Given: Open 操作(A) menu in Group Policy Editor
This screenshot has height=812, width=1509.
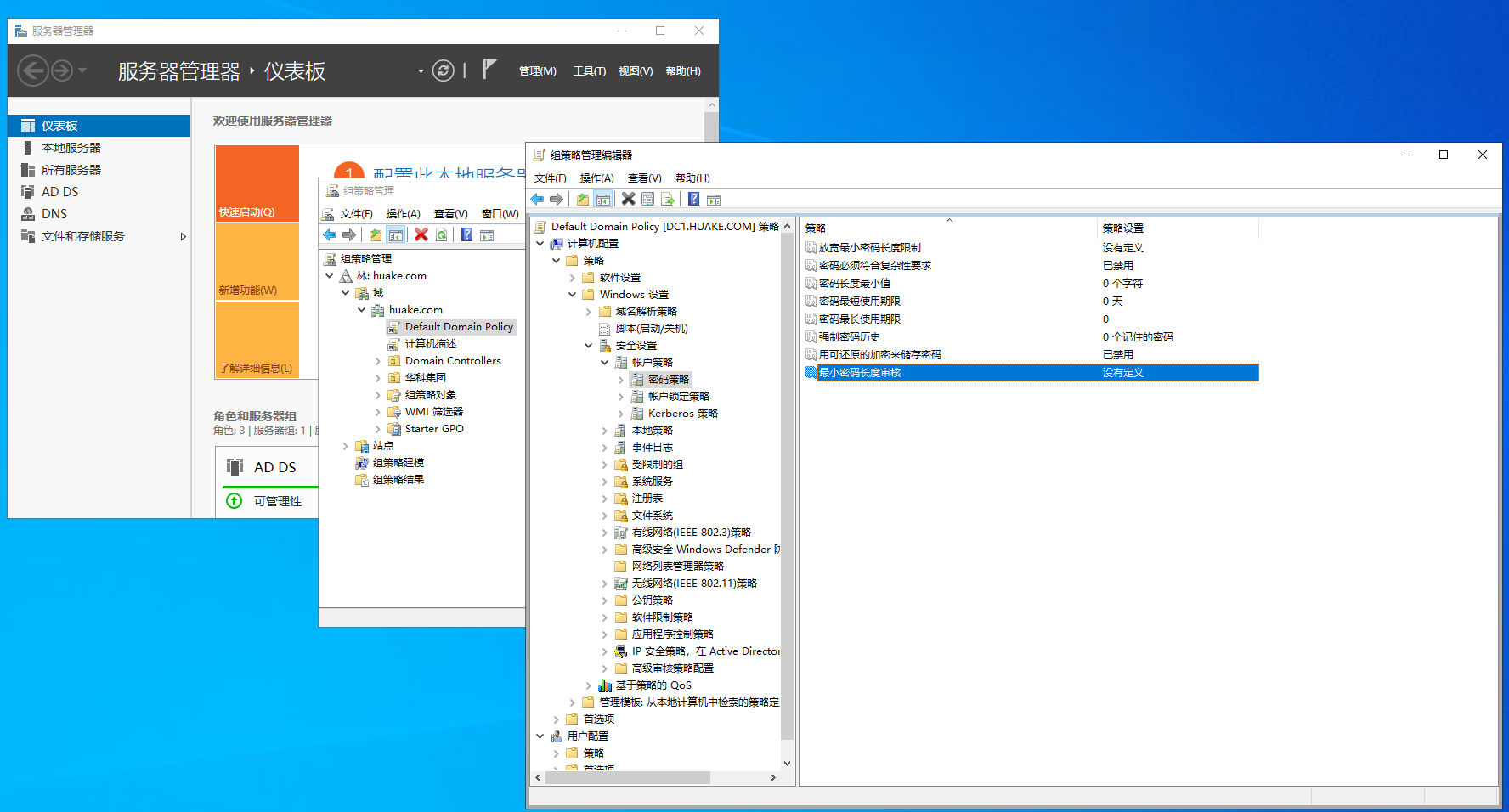Looking at the screenshot, I should [x=597, y=178].
